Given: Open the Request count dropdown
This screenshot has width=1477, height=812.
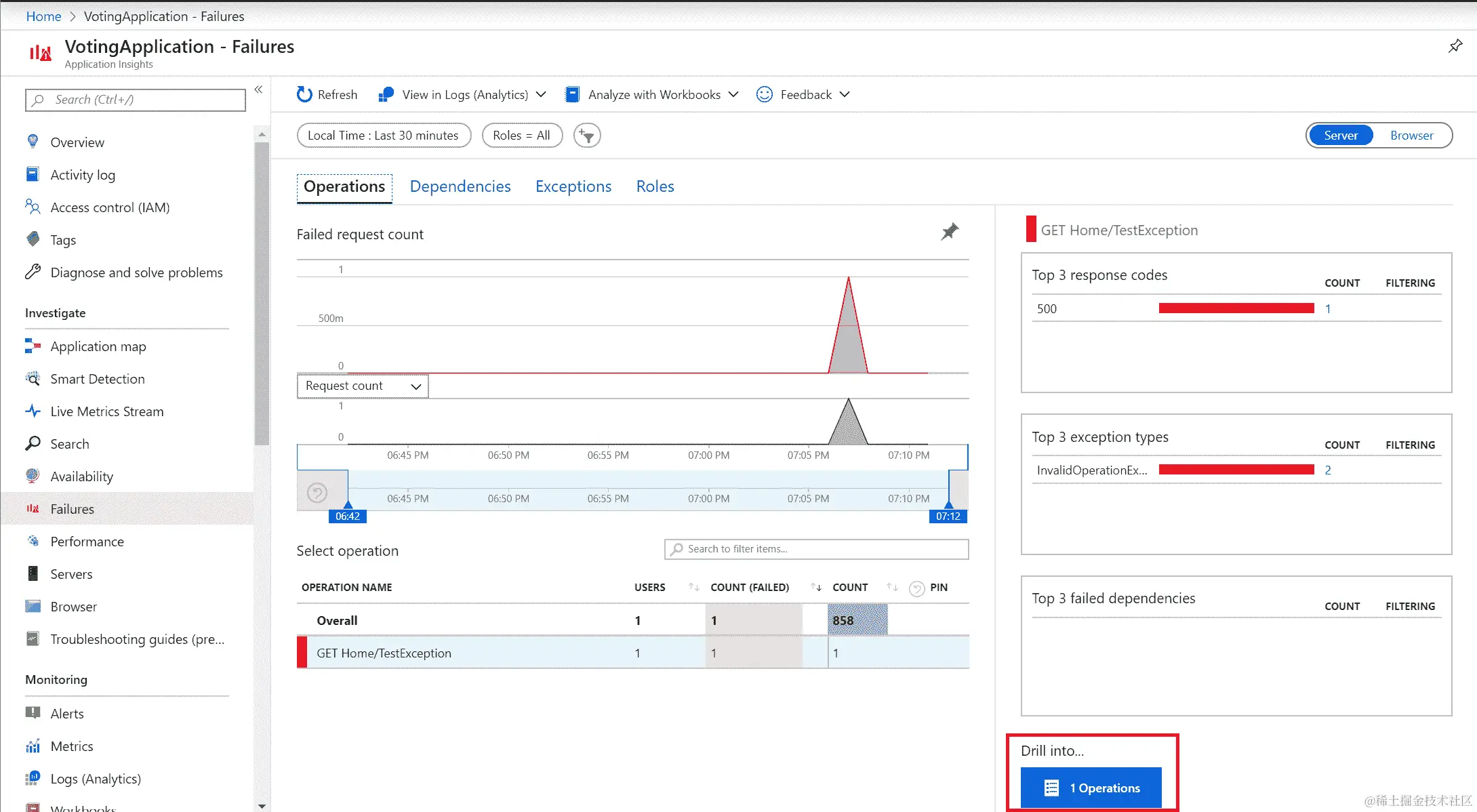Looking at the screenshot, I should (x=363, y=386).
